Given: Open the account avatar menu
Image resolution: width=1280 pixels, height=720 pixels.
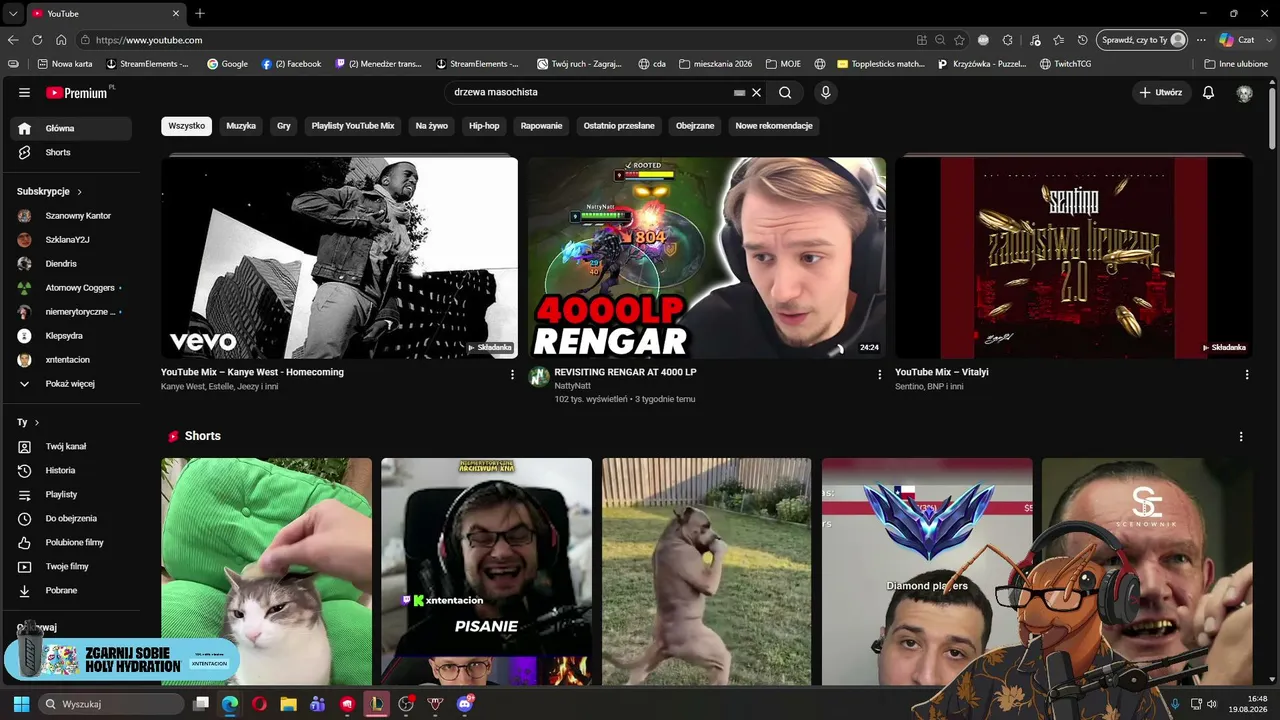Looking at the screenshot, I should (x=1244, y=93).
